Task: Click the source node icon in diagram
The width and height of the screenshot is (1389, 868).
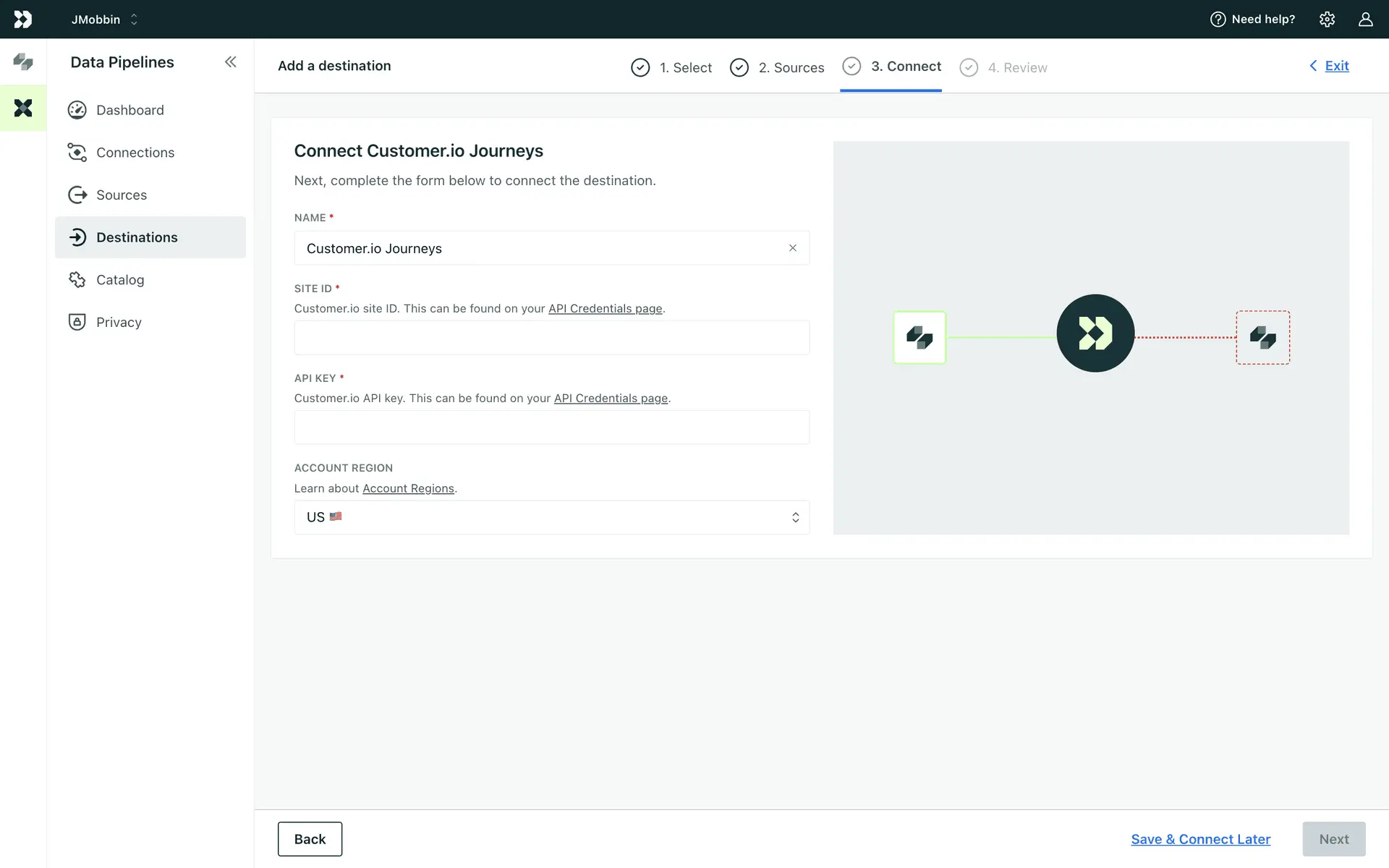Action: point(919,337)
